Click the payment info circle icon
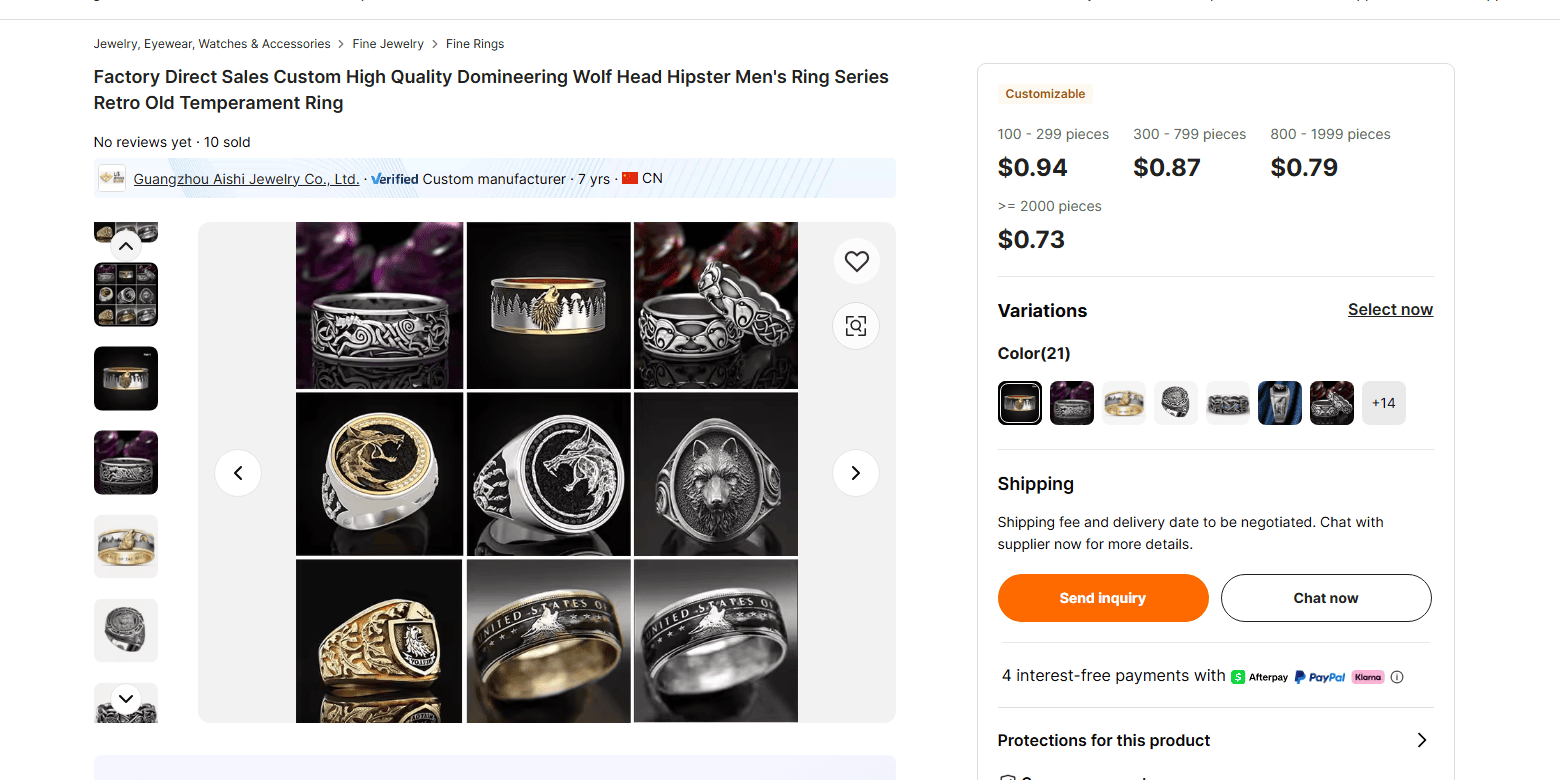Image resolution: width=1560 pixels, height=780 pixels. coord(1397,677)
